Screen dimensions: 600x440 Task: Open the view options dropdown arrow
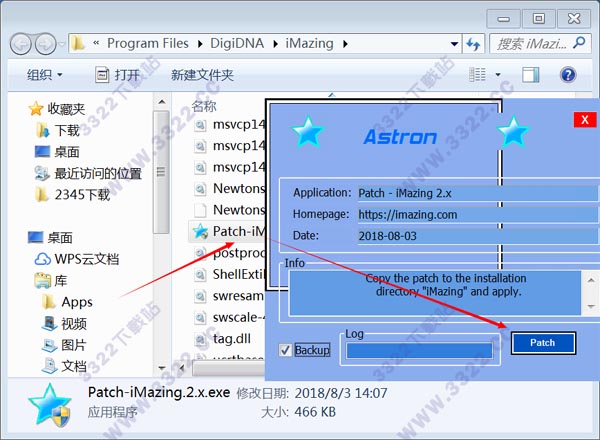click(498, 75)
